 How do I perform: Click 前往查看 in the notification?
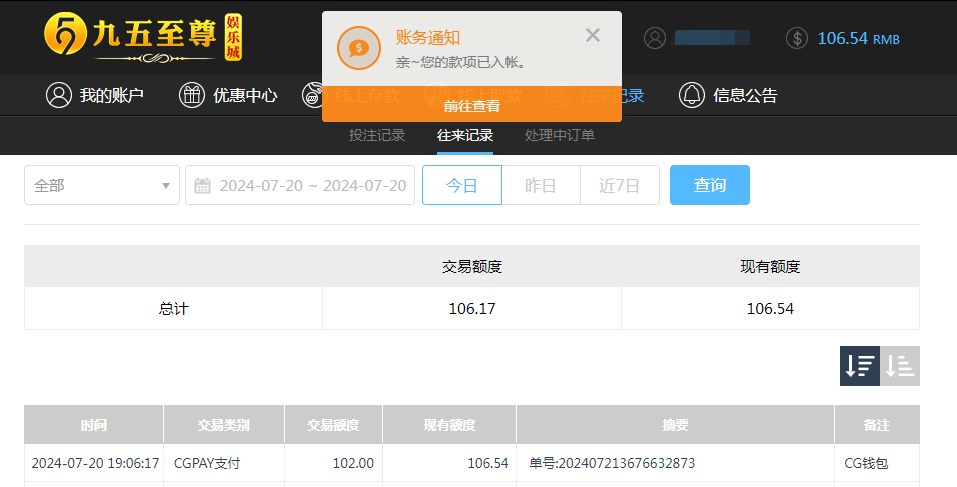pos(471,105)
